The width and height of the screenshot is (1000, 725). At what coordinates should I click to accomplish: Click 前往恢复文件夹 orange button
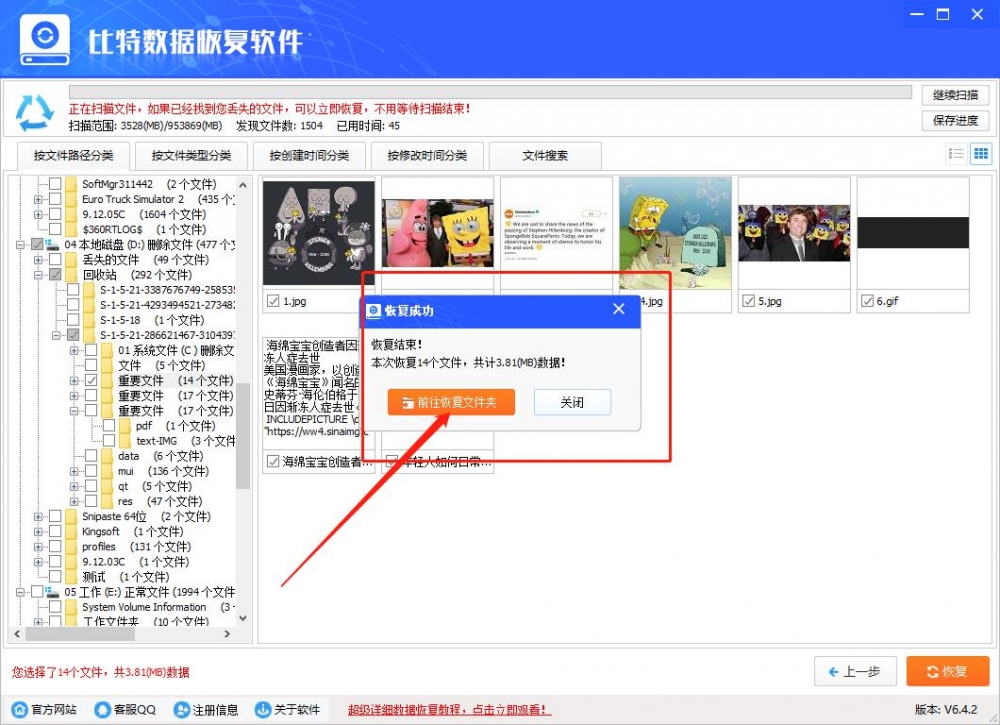click(x=451, y=402)
